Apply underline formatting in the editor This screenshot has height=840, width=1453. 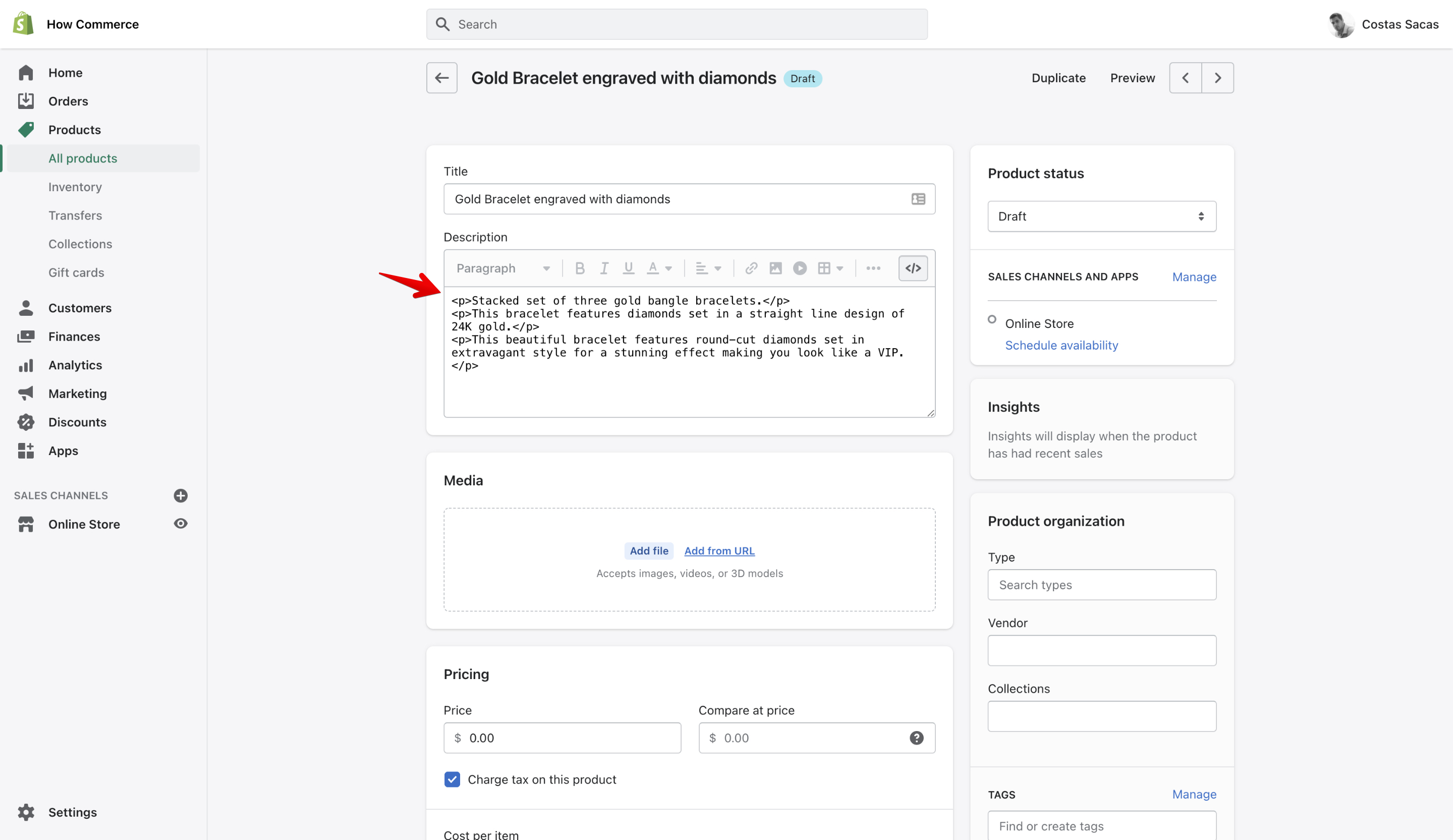coord(628,268)
